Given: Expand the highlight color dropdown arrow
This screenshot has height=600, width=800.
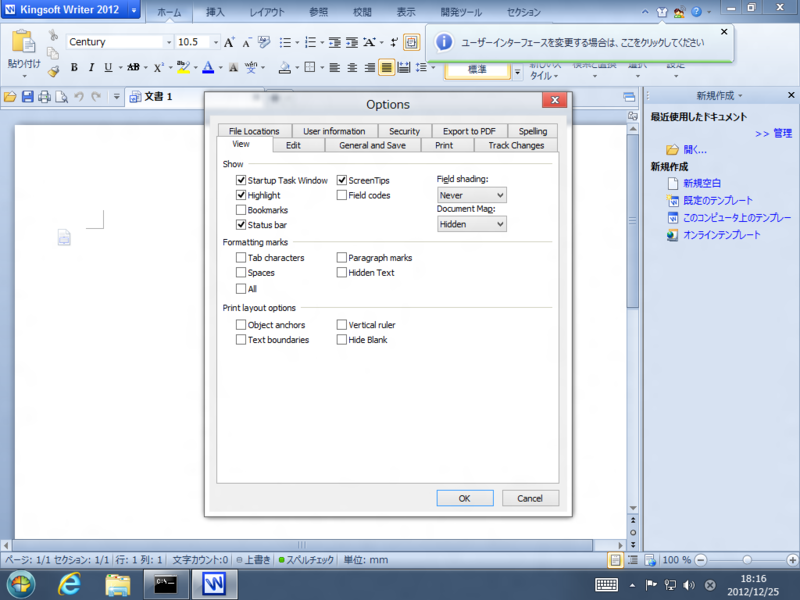Looking at the screenshot, I should point(195,67).
